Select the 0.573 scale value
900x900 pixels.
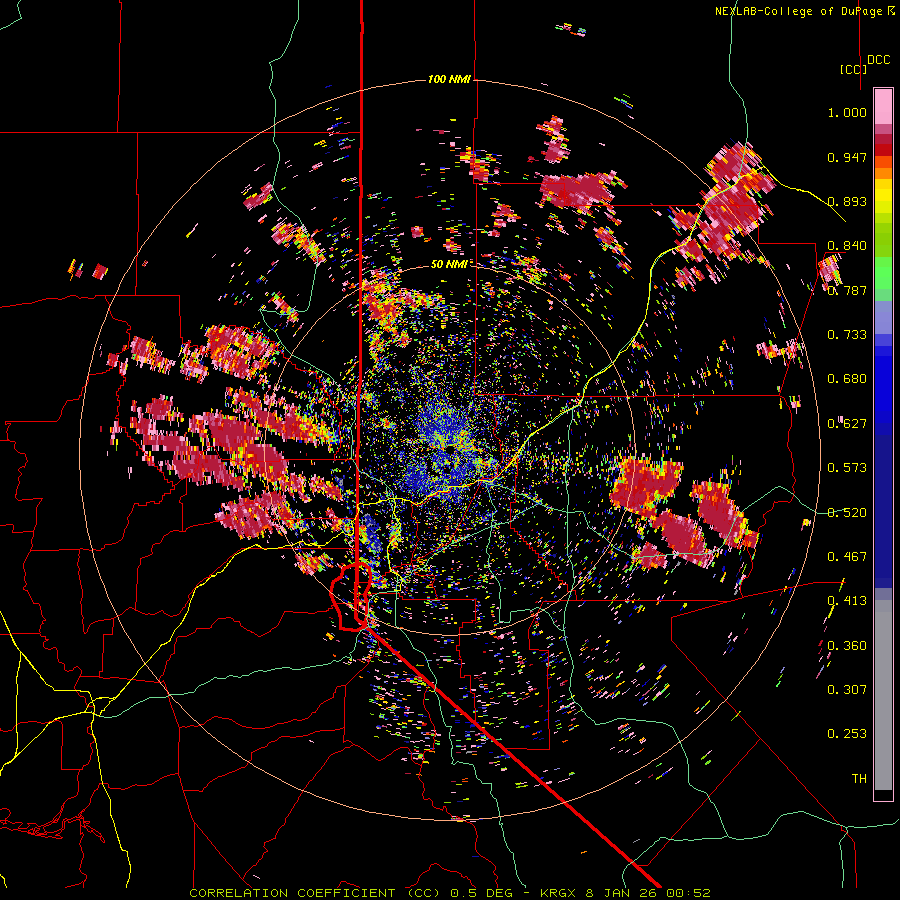coord(847,468)
